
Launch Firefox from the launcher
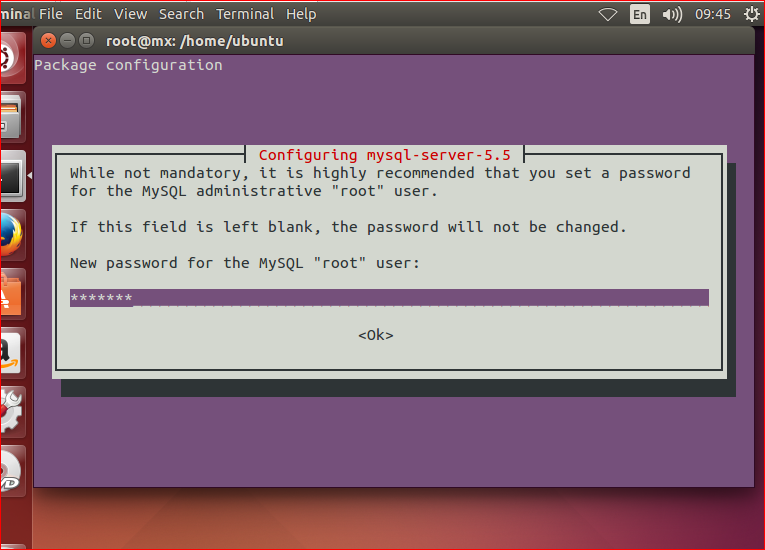[11, 235]
